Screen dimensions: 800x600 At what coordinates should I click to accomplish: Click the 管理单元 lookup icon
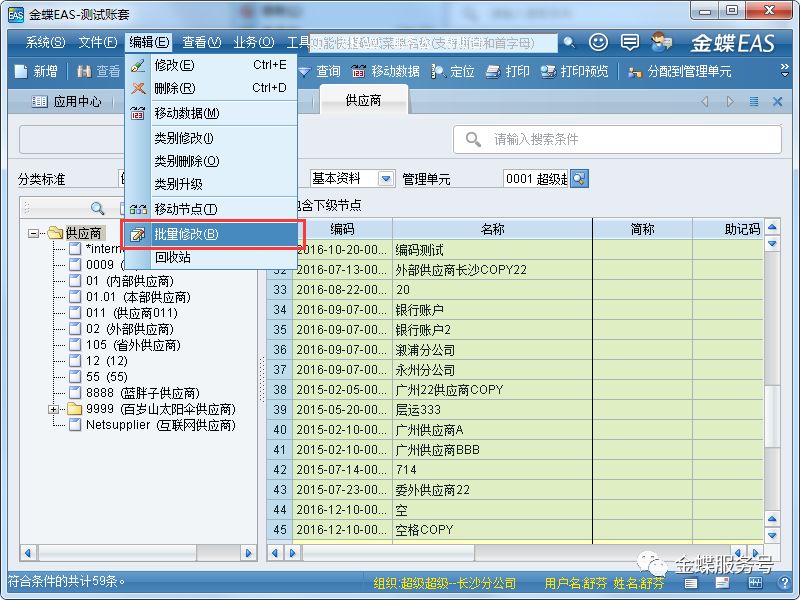pos(580,179)
